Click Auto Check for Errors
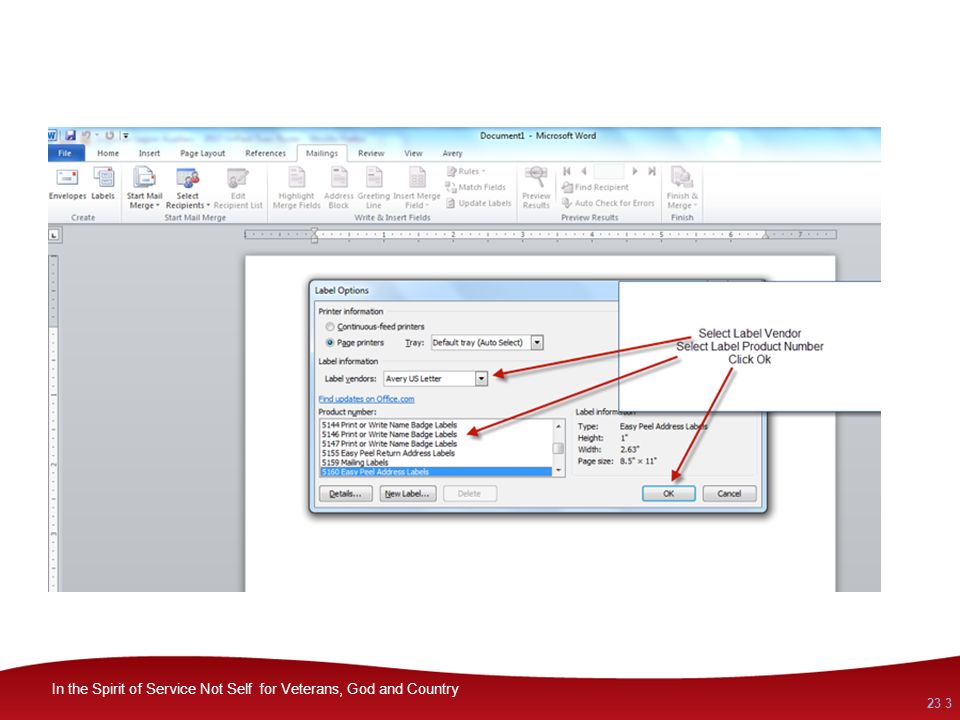Image resolution: width=960 pixels, height=720 pixels. coord(609,203)
